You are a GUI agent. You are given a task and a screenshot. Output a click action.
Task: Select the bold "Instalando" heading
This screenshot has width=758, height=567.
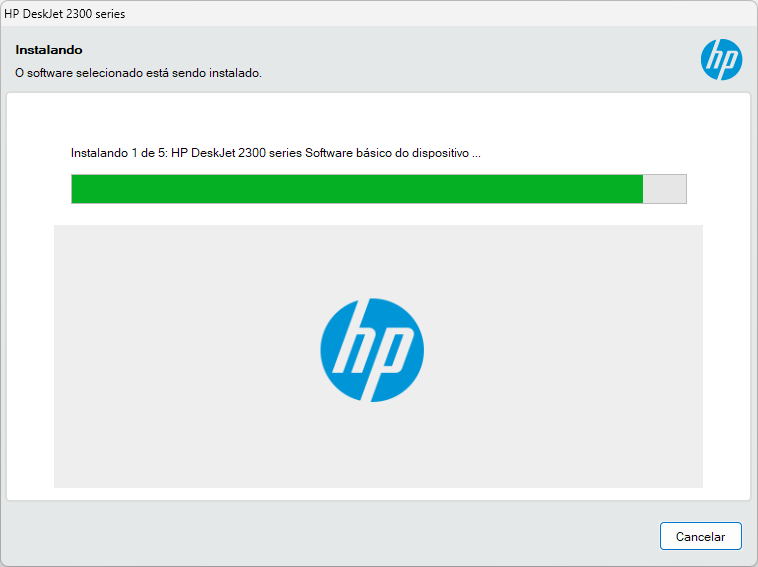click(49, 50)
